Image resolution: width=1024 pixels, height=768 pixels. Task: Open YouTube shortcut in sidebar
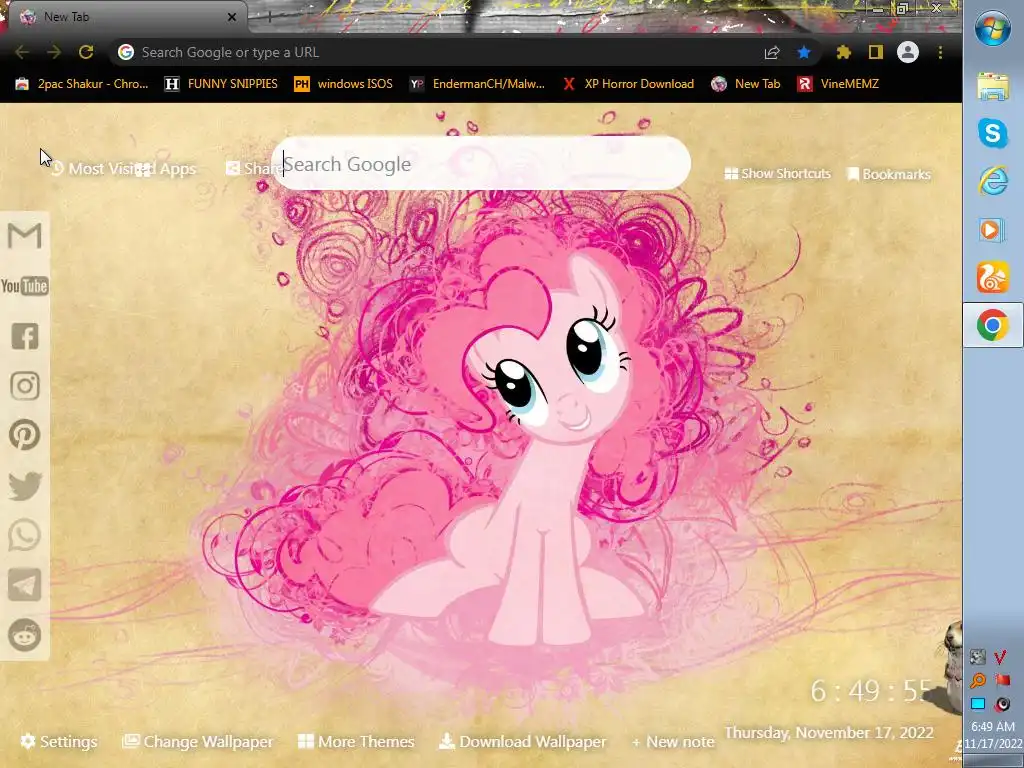(x=24, y=286)
